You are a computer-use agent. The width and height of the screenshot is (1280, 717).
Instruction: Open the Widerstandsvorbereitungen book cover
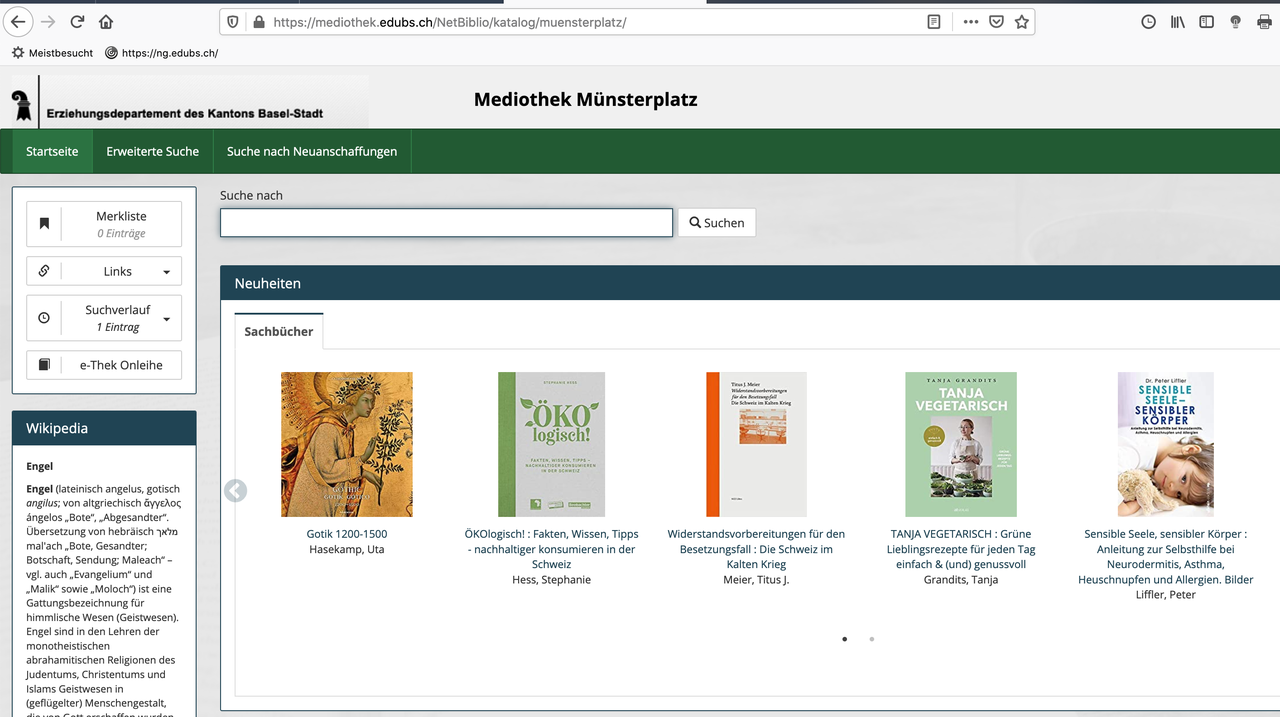756,444
